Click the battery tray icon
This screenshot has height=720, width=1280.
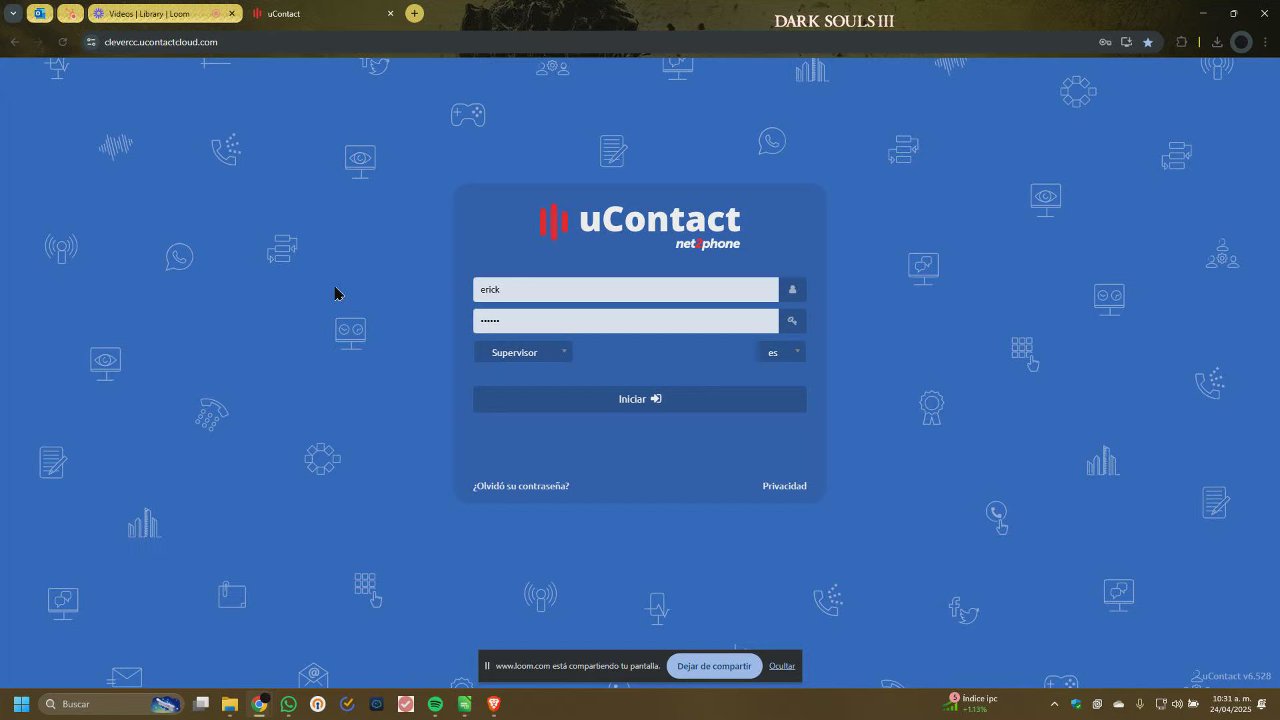pos(1194,704)
